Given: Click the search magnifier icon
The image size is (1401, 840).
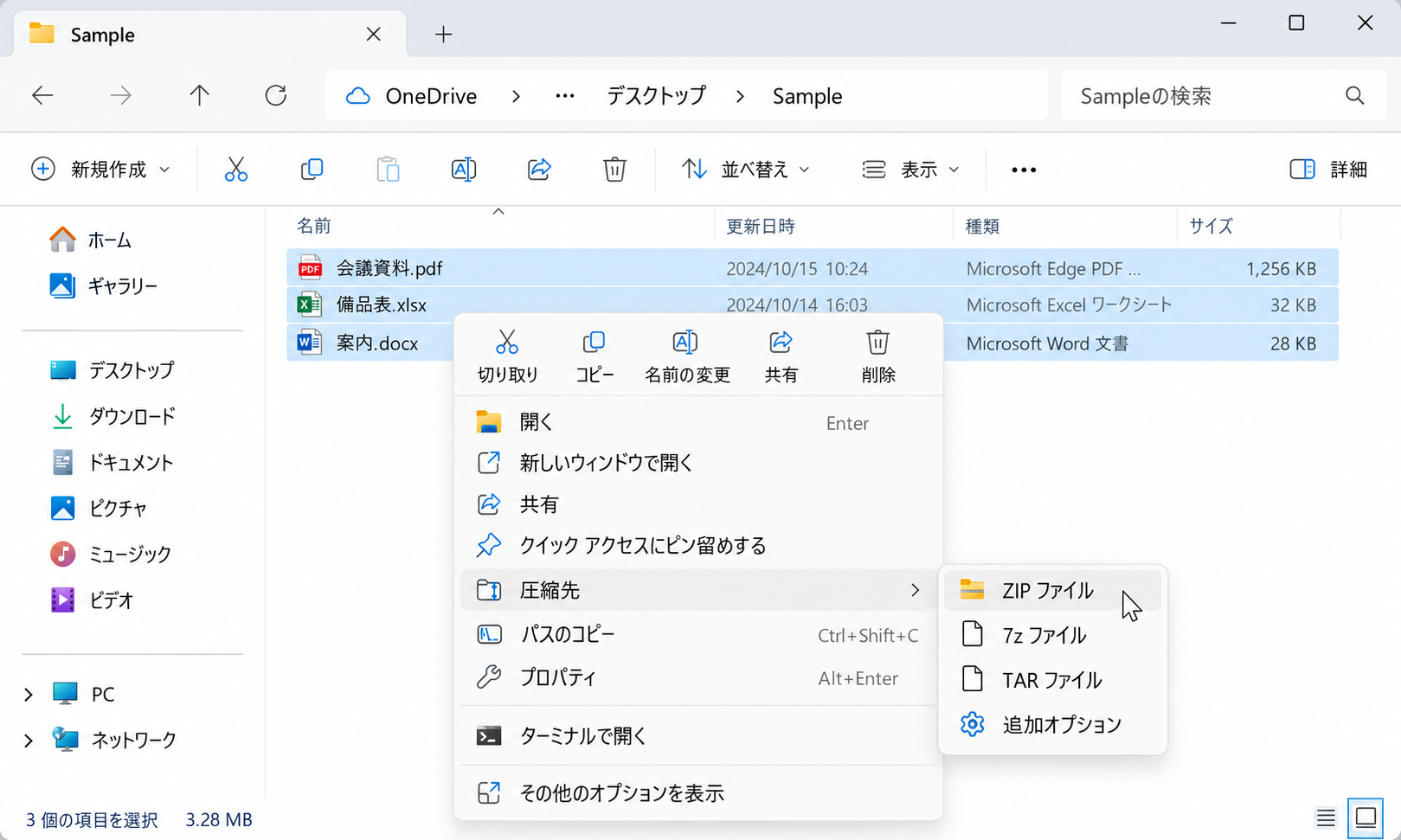Looking at the screenshot, I should coord(1355,95).
